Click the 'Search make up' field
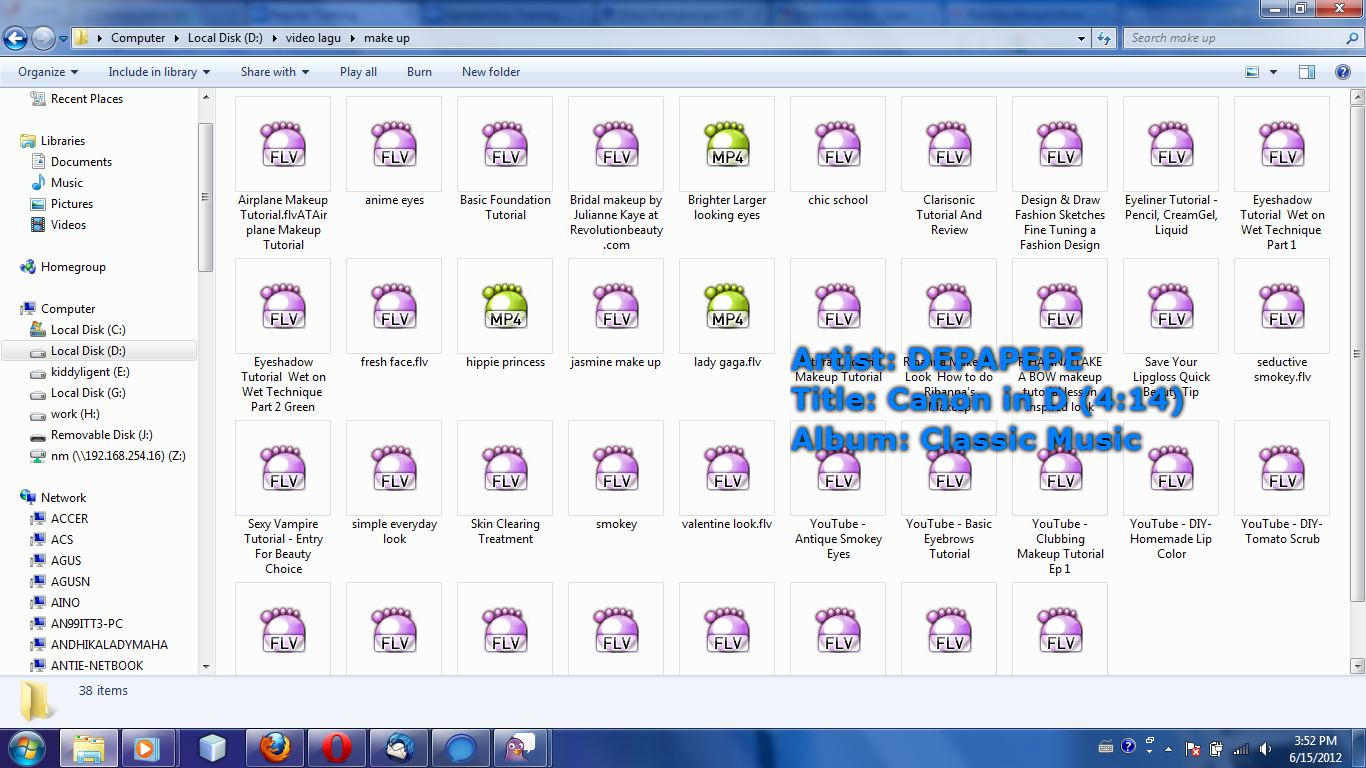1366x768 pixels. coord(1230,38)
